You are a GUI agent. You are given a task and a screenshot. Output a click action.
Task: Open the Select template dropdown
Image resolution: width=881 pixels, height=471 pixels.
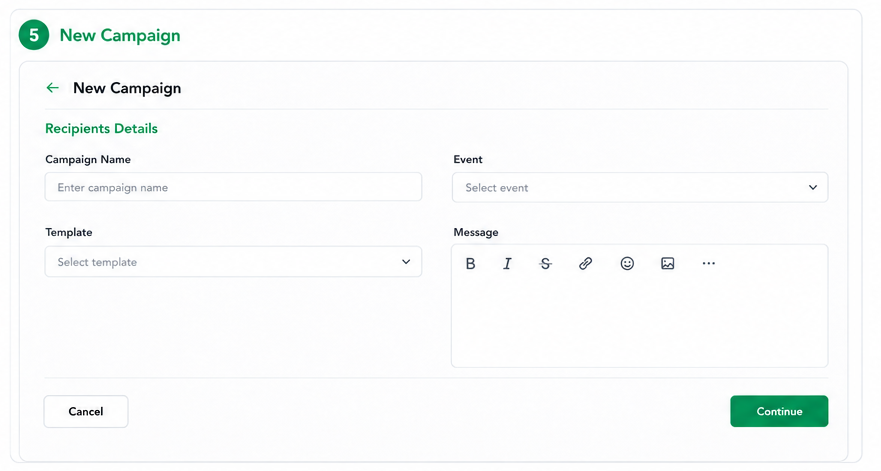(x=233, y=261)
